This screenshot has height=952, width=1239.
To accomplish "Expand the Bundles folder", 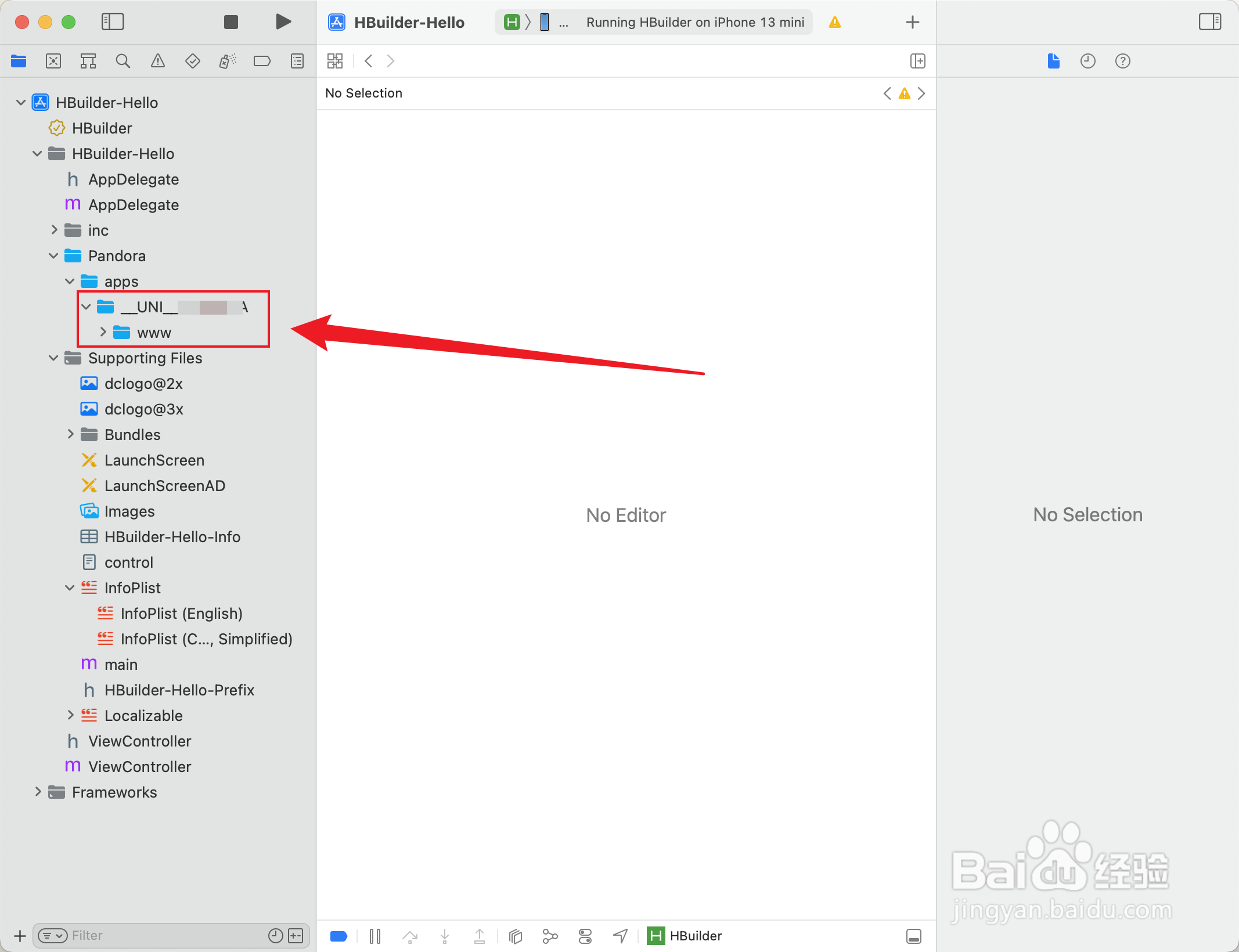I will (x=70, y=434).
